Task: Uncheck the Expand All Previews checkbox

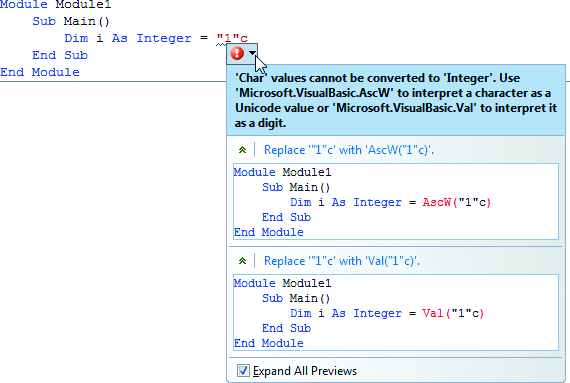Action: click(x=243, y=371)
